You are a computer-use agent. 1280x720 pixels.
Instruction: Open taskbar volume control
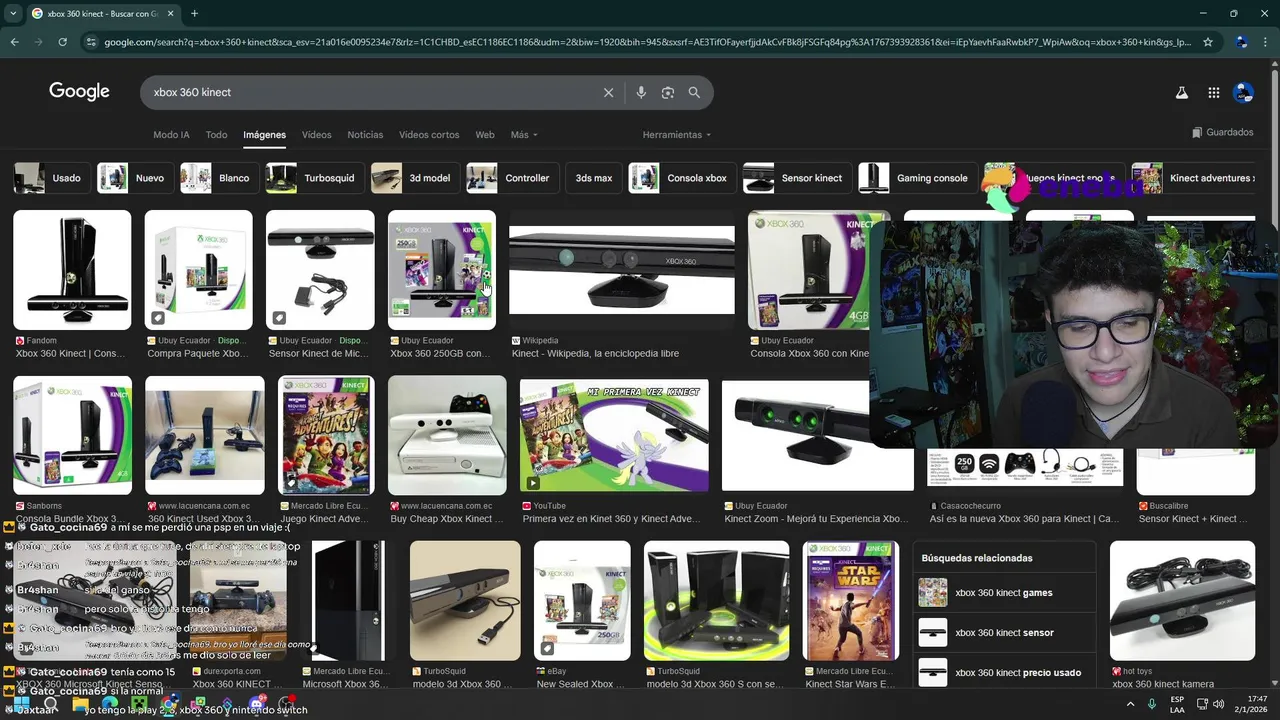[x=1218, y=704]
